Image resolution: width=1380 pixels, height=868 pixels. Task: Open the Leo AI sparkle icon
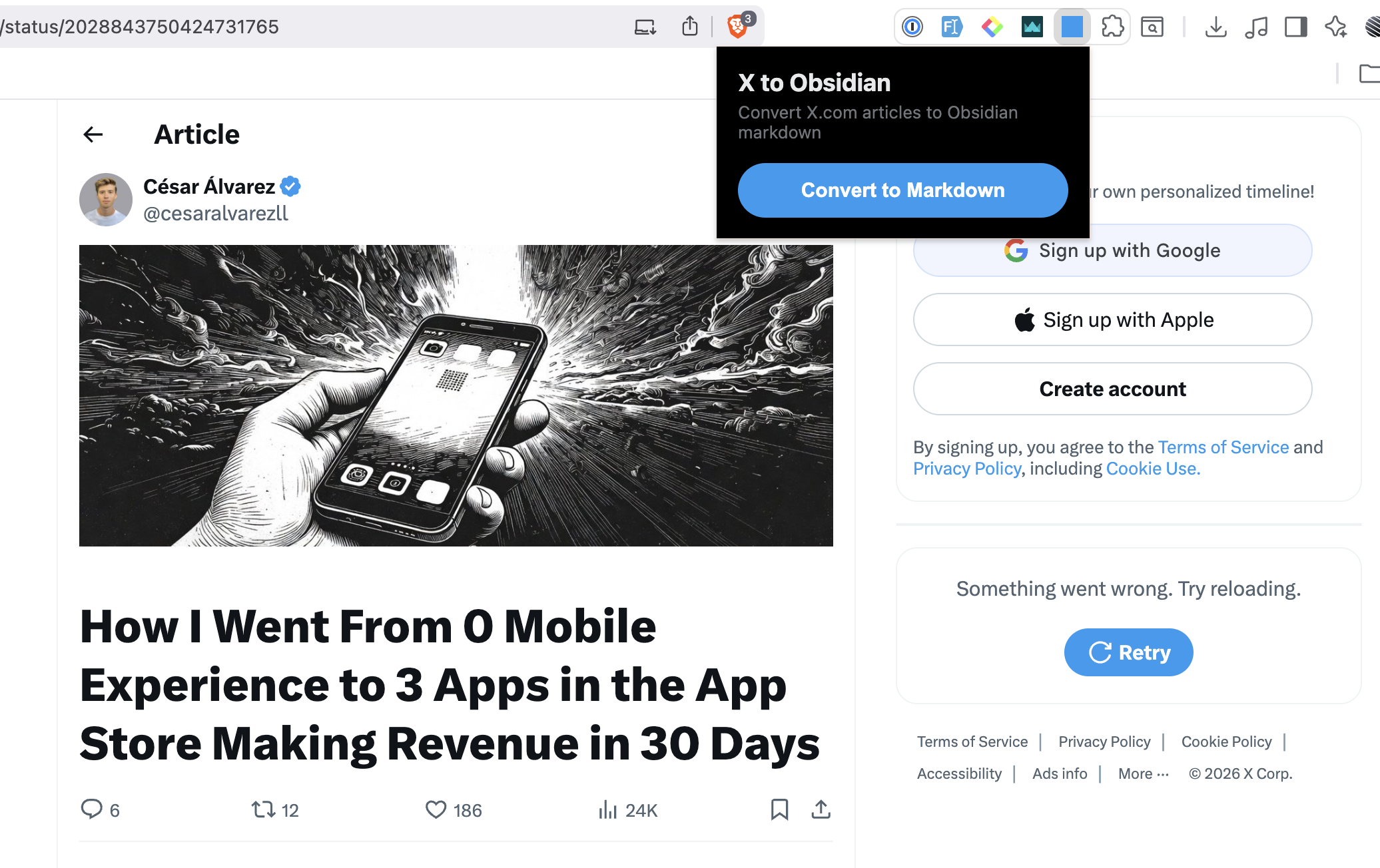coord(1335,27)
